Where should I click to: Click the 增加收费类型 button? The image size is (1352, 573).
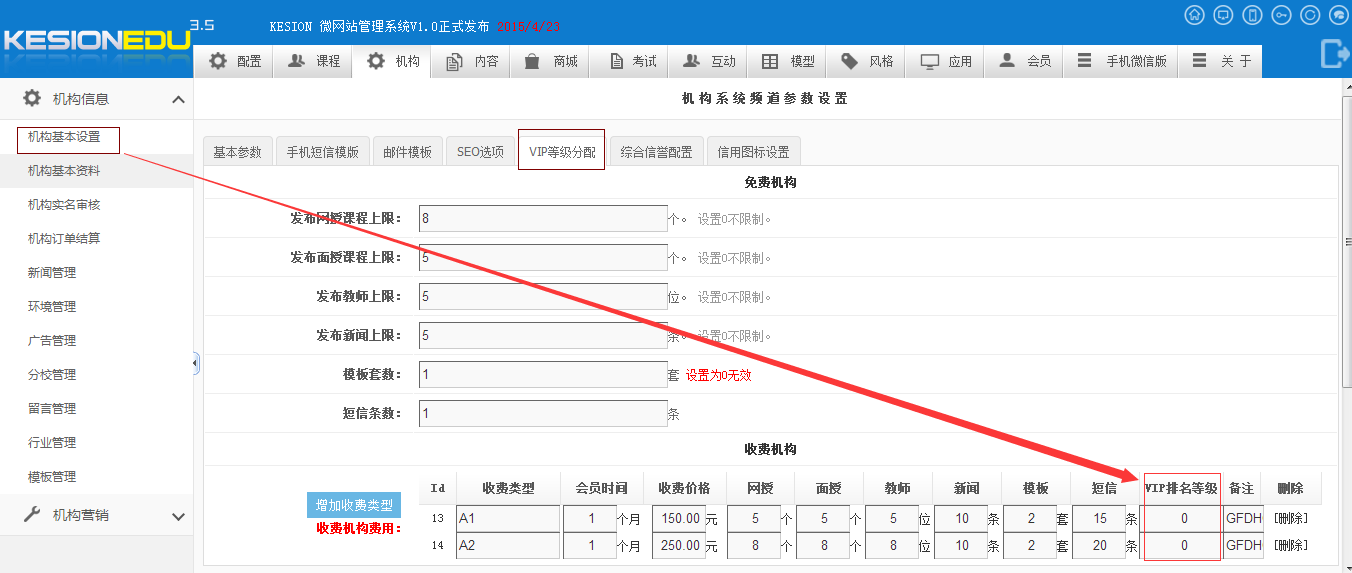pyautogui.click(x=353, y=505)
